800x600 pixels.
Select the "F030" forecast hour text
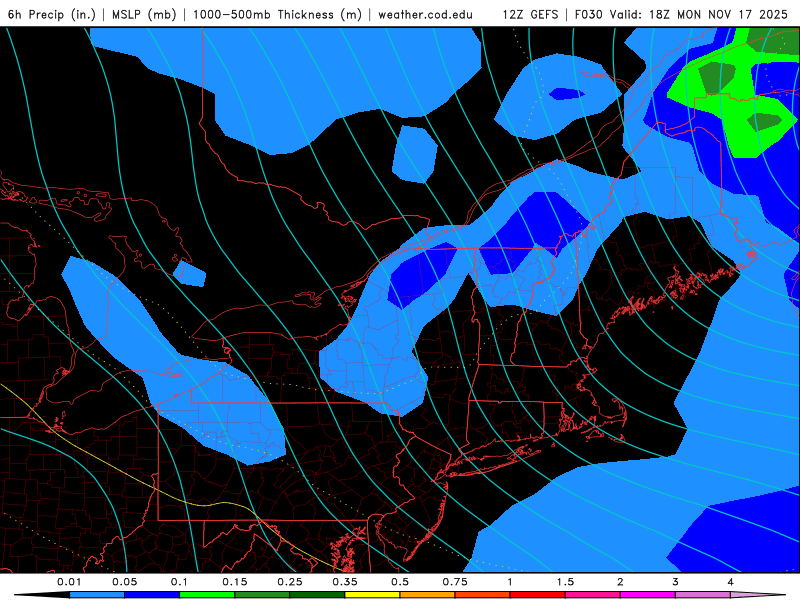tap(589, 14)
